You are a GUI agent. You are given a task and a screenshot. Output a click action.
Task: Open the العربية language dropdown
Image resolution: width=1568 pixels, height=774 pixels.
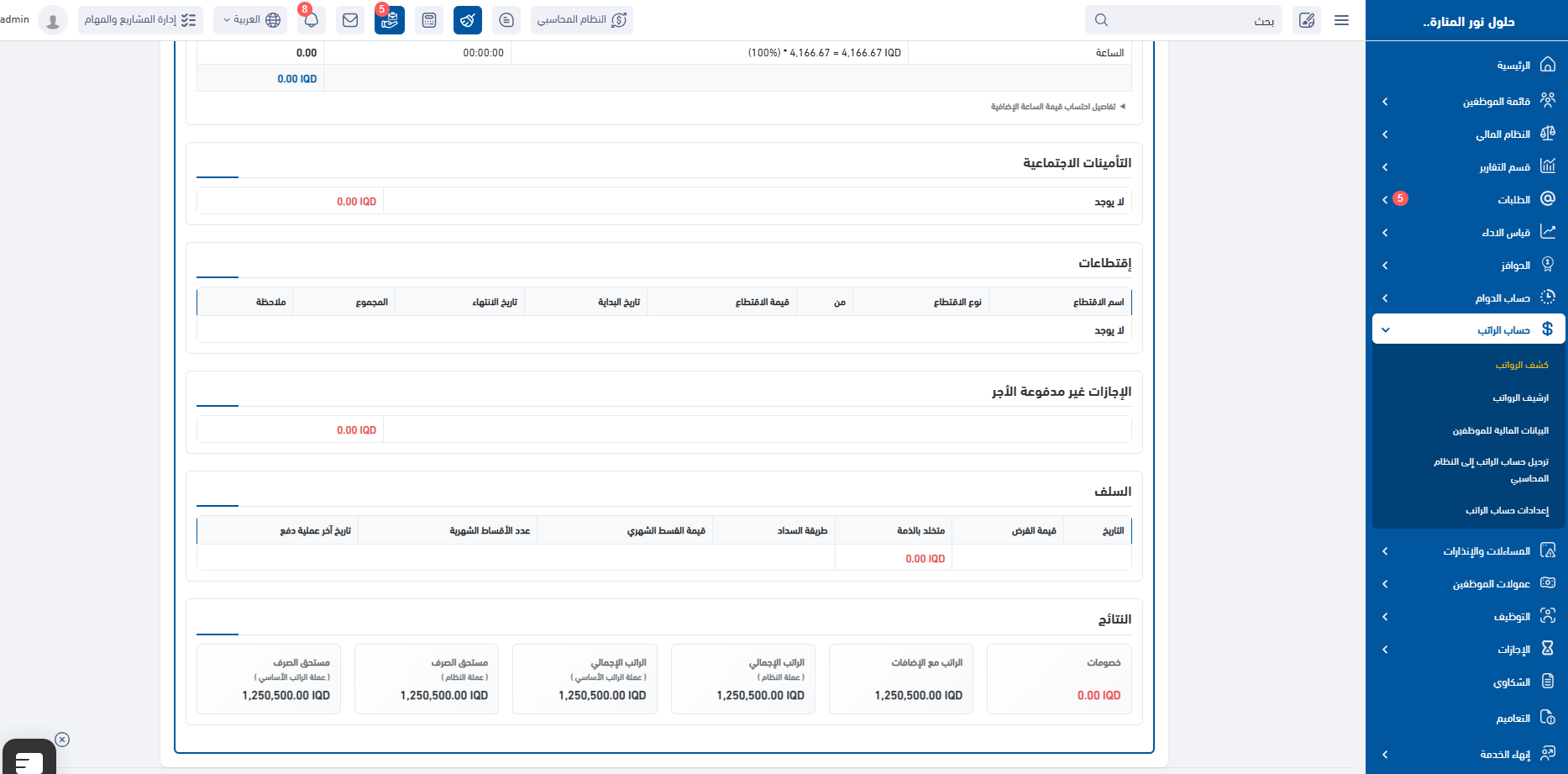251,20
